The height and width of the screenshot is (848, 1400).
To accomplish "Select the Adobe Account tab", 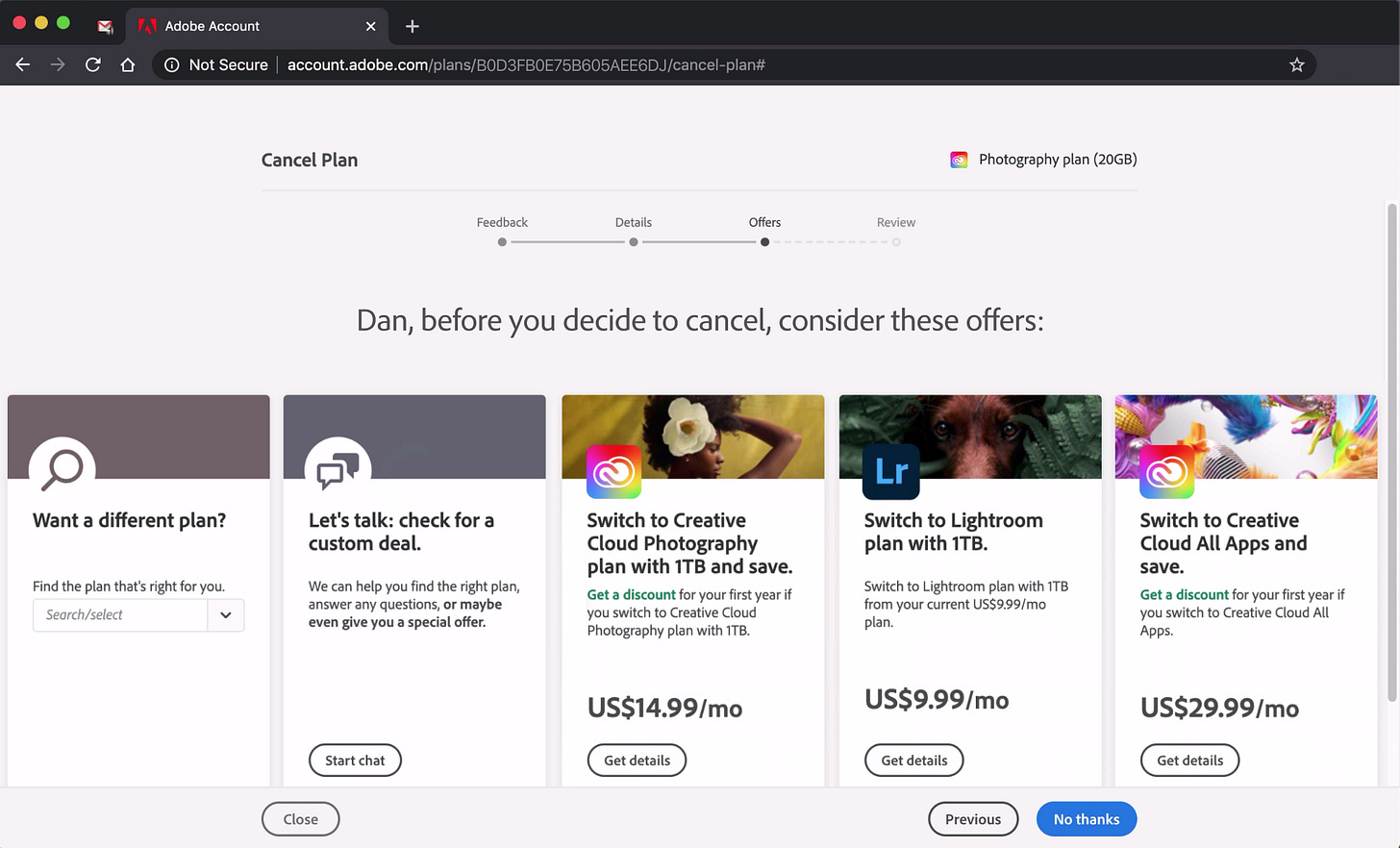I will pyautogui.click(x=257, y=26).
